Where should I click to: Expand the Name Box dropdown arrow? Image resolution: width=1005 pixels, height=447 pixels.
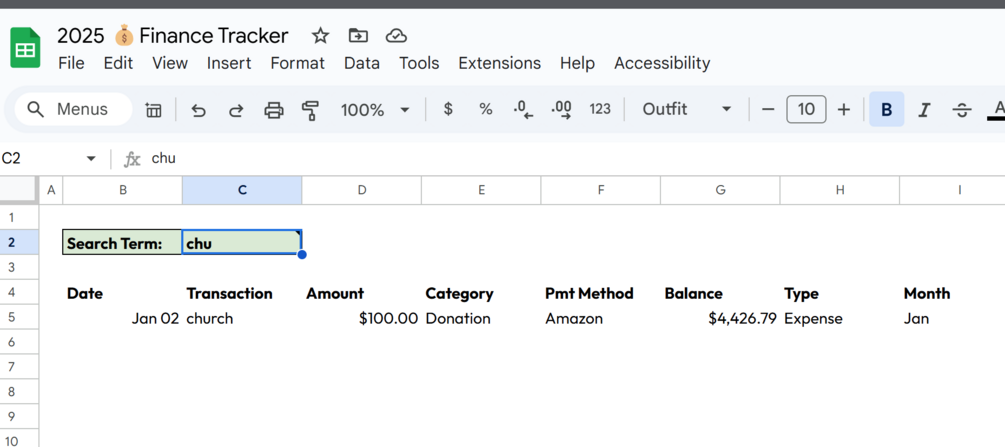tap(91, 159)
